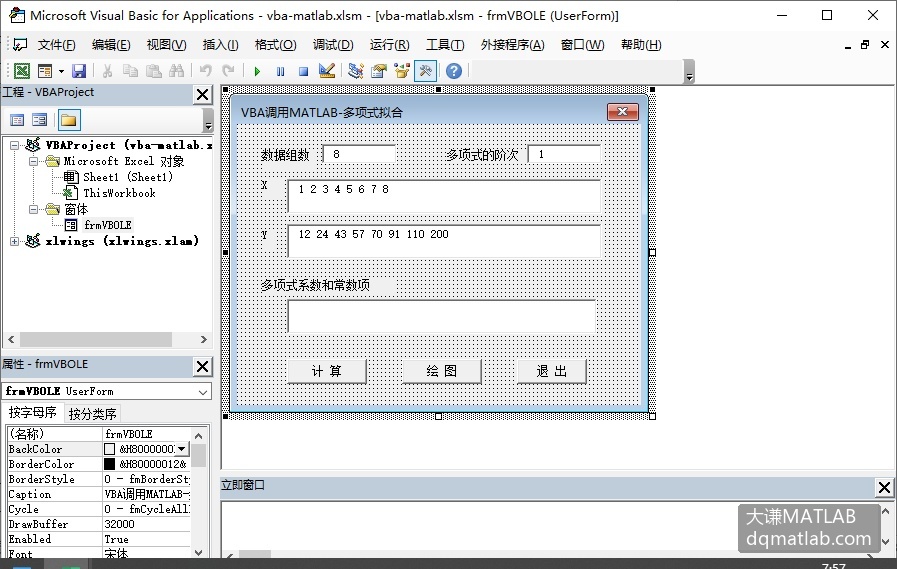The image size is (897, 569).
Task: Switch to 按字母序 properties tab
Action: (x=32, y=412)
